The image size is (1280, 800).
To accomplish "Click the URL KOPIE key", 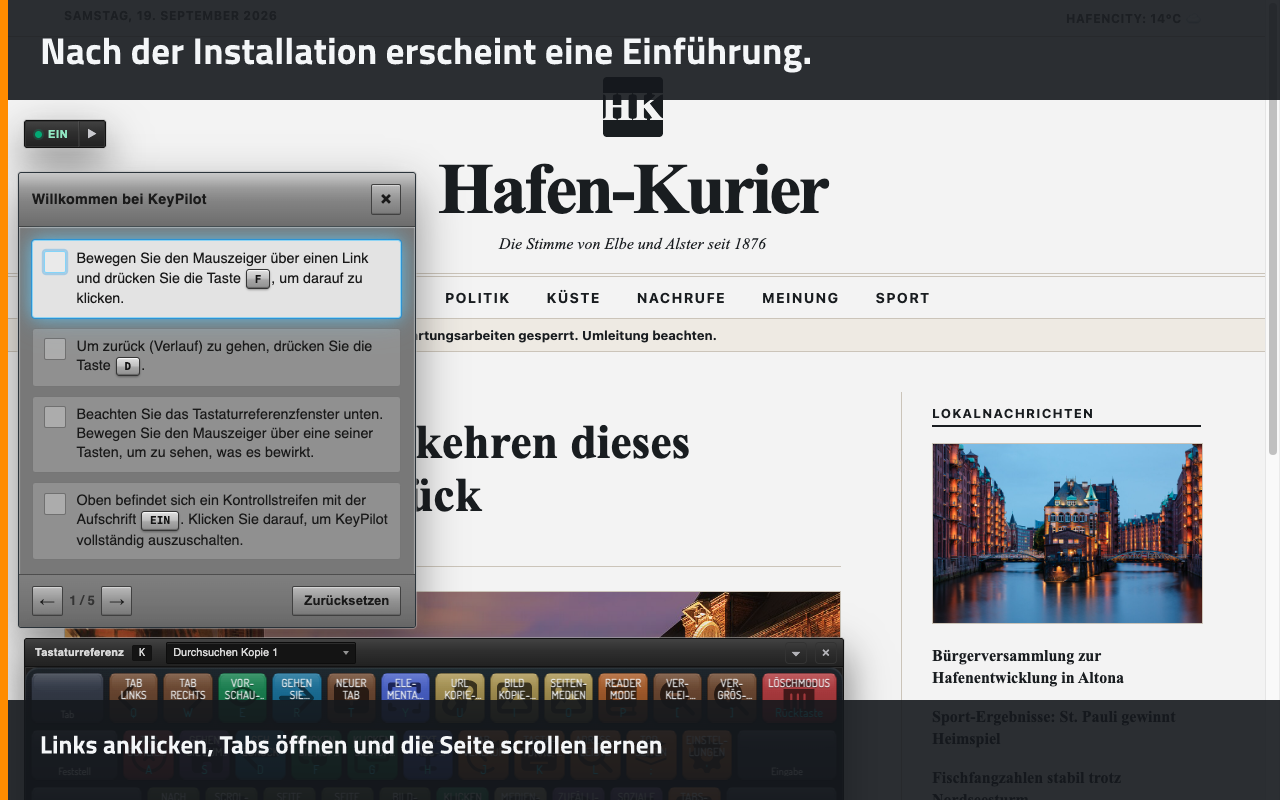I will [460, 698].
